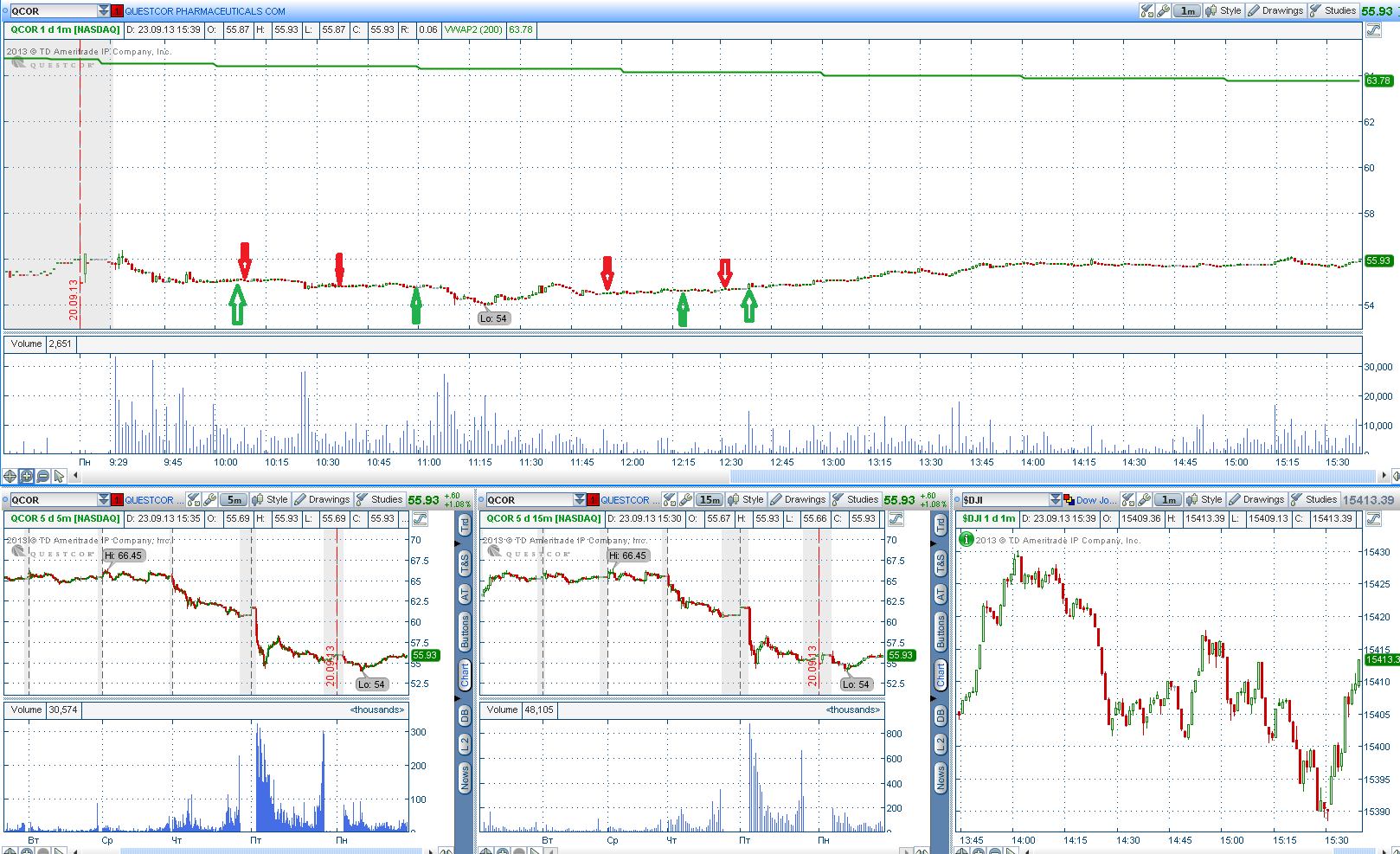Open L2 side tab beside 5m chart
Image resolution: width=1400 pixels, height=854 pixels.
pyautogui.click(x=465, y=744)
